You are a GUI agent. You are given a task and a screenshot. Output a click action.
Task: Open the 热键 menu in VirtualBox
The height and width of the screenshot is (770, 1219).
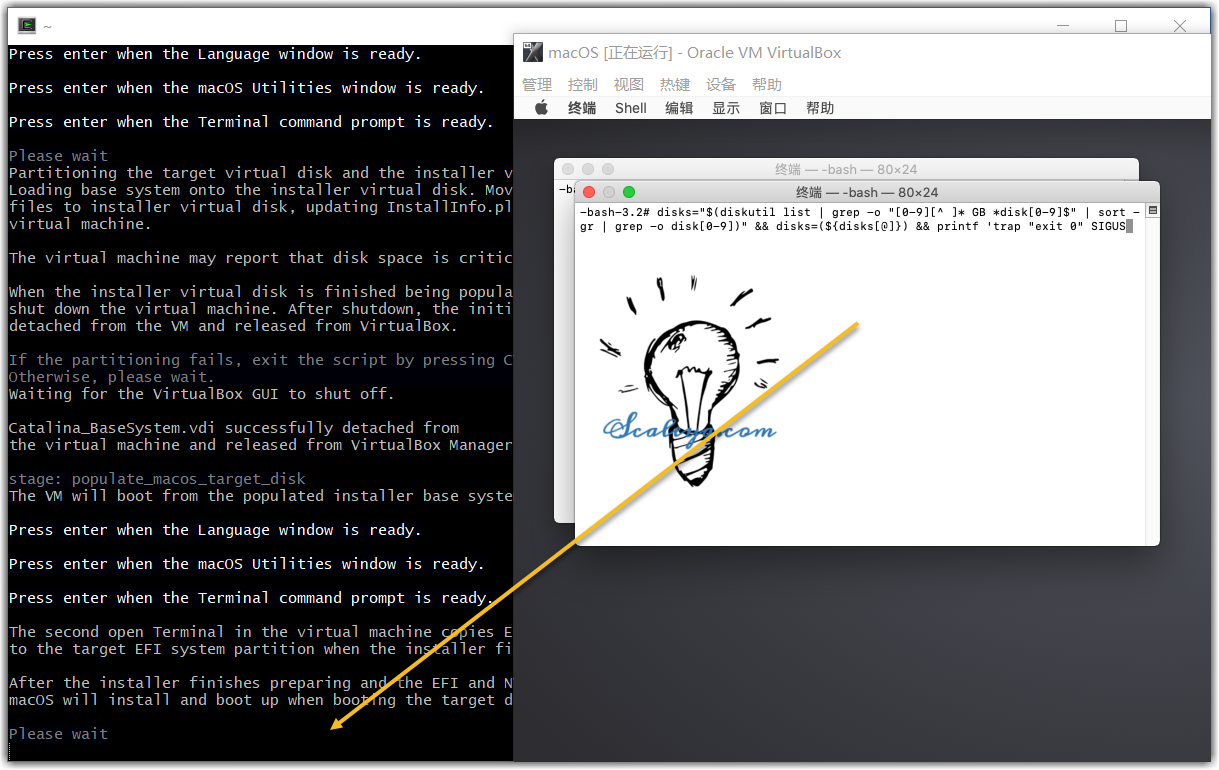point(675,85)
